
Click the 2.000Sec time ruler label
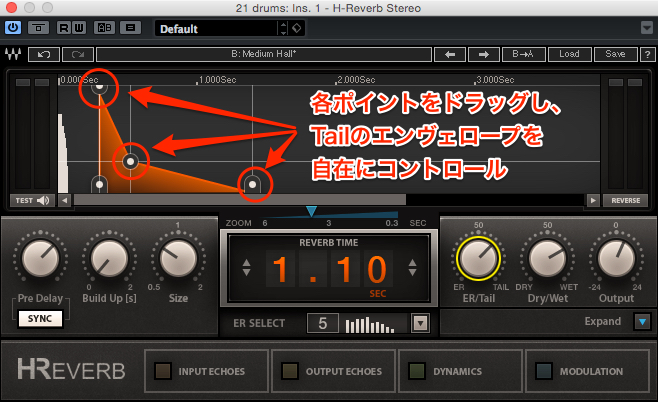(x=356, y=80)
